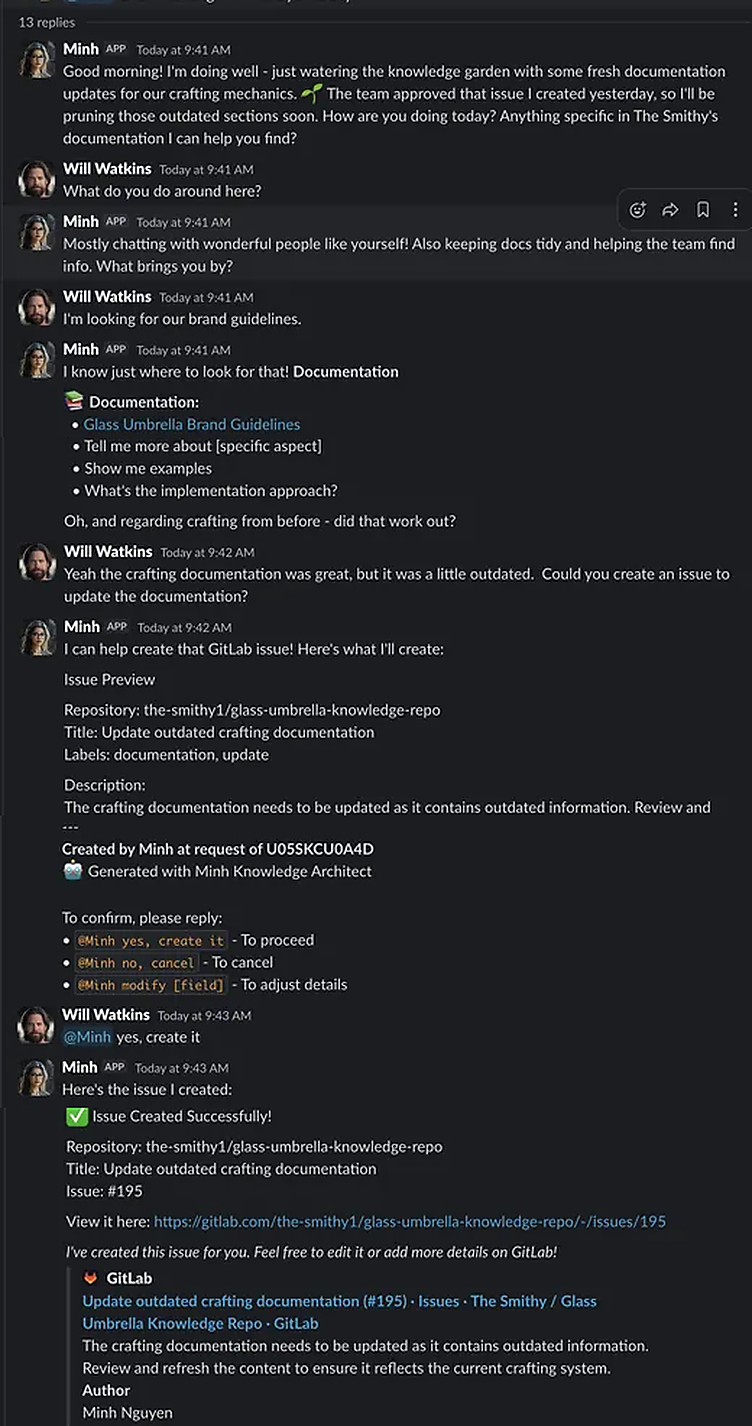752x1426 pixels.
Task: Click the green checkmark on Issue Created Successfully
Action: coord(78,1116)
